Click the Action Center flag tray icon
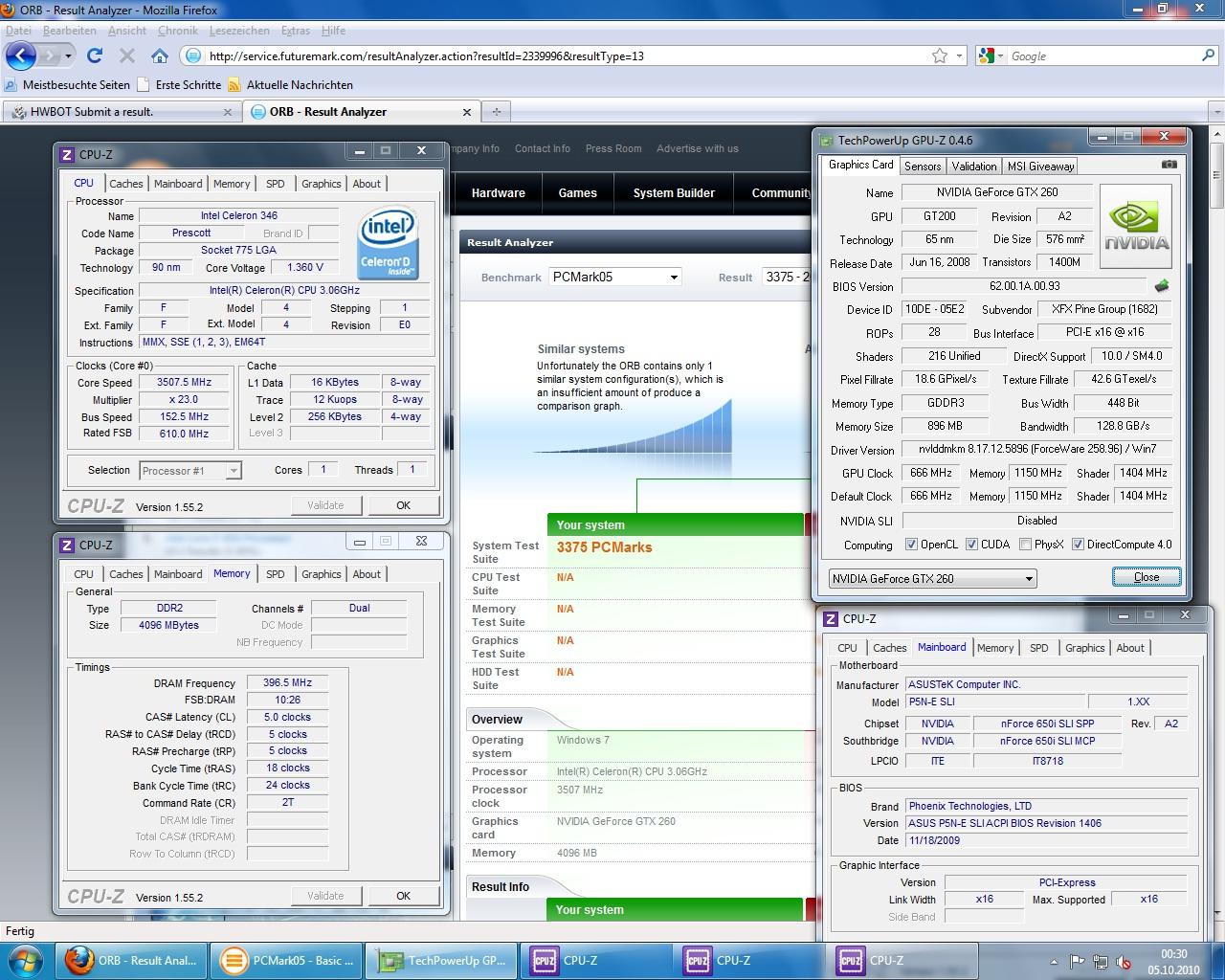Viewport: 1225px width, 980px height. [1078, 961]
